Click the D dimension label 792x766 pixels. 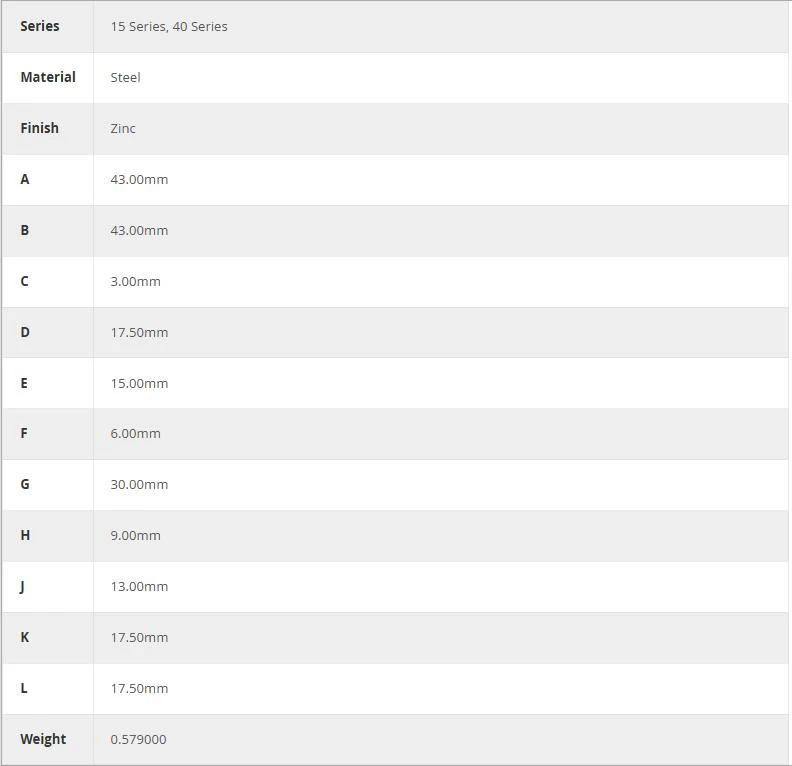tap(25, 332)
